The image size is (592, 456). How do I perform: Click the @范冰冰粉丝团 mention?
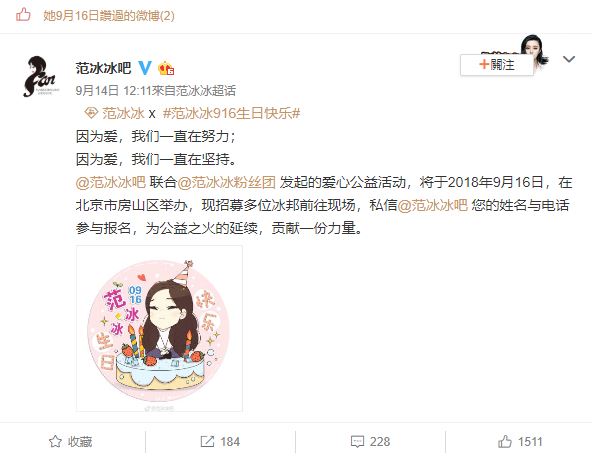pos(227,182)
